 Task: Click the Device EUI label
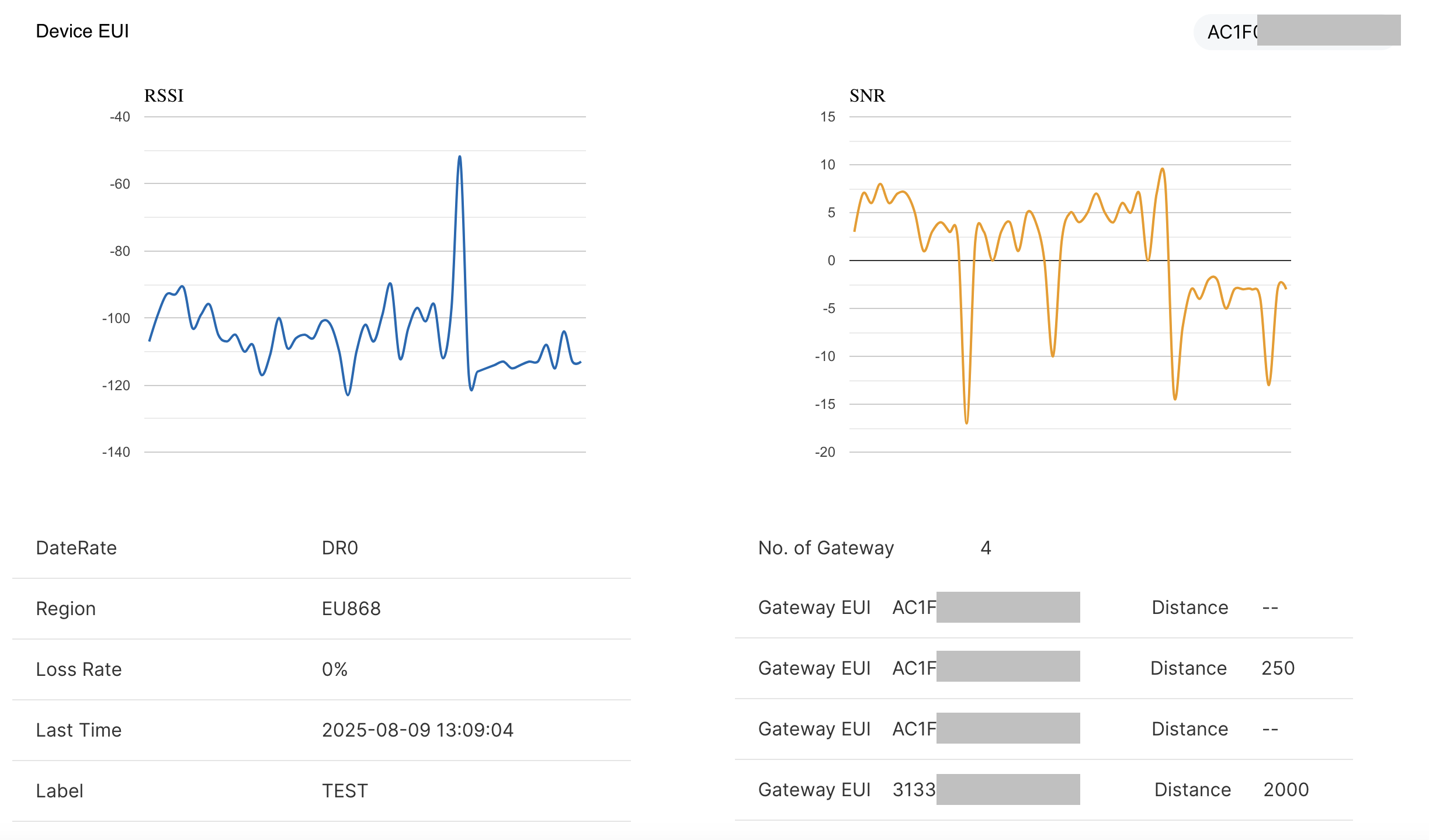(x=82, y=32)
